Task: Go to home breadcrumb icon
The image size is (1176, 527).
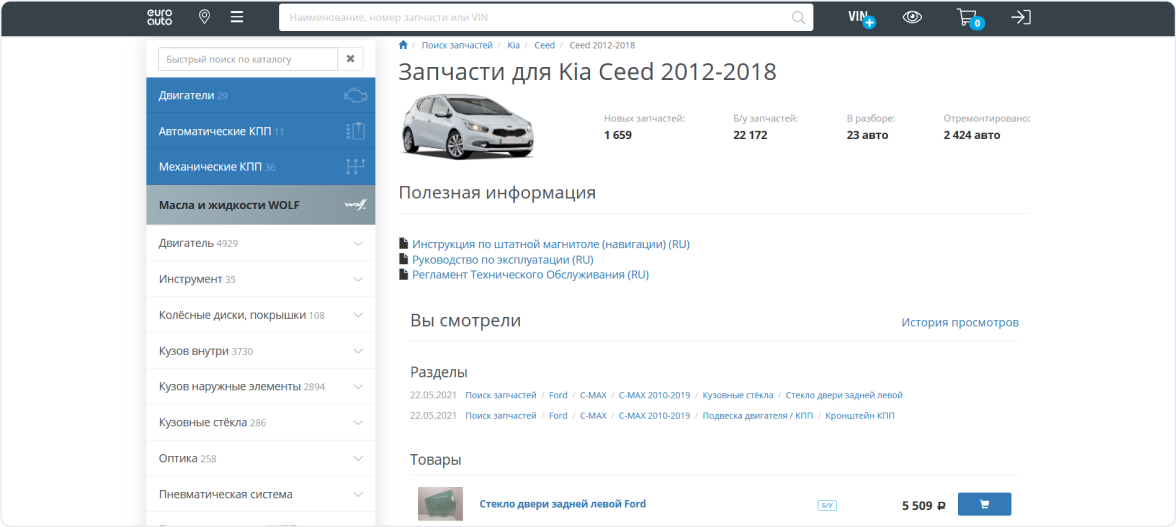Action: click(x=403, y=45)
